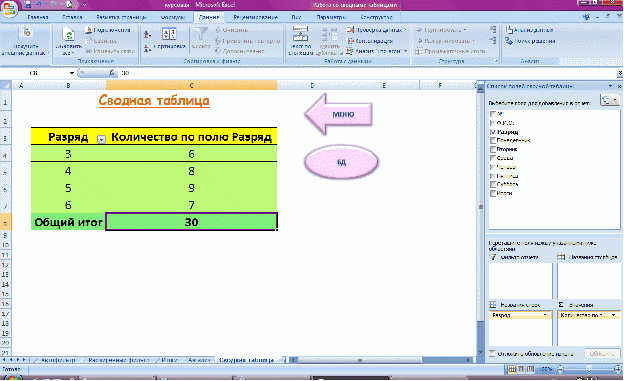Screen dimensions: 624x381
Task: Click the Office button logo
Action: (x=9, y=9)
